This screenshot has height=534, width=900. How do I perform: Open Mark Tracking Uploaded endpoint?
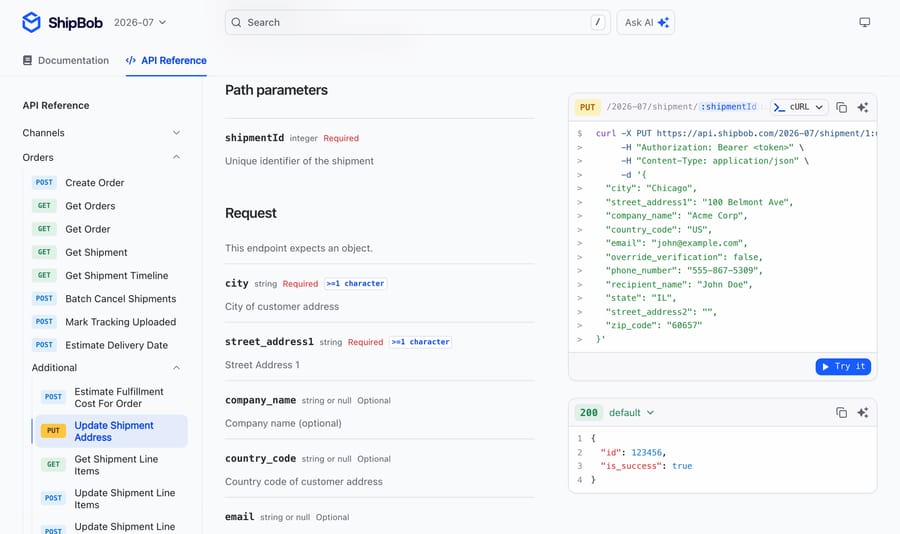[x=109, y=322]
